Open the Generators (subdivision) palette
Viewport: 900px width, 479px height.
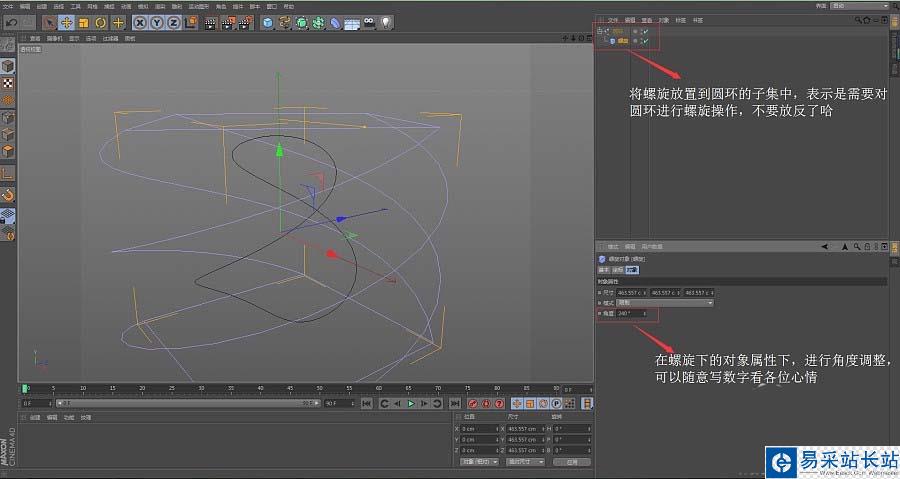[301, 23]
